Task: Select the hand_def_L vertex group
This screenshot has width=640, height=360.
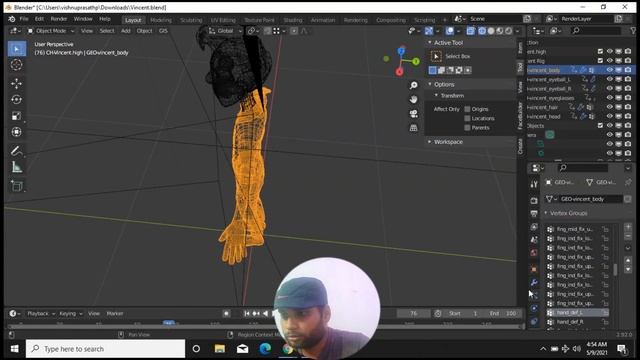Action: (x=578, y=313)
